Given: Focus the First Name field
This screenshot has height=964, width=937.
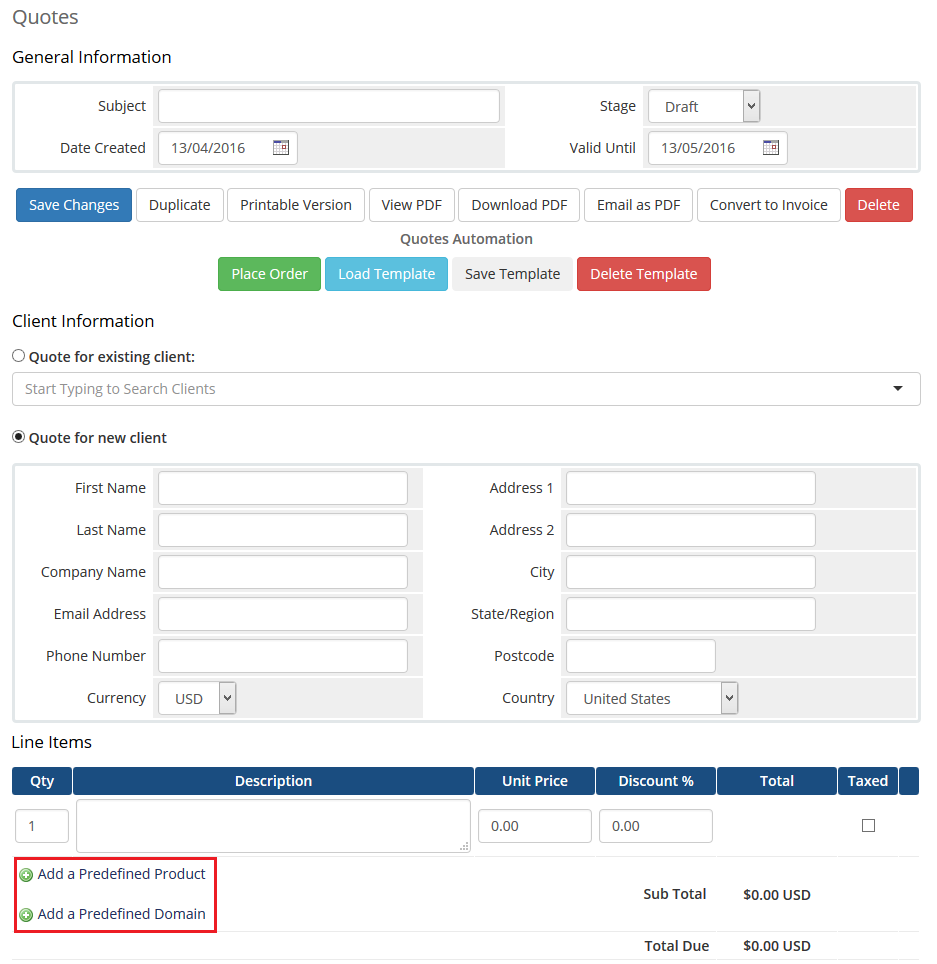Looking at the screenshot, I should point(283,488).
